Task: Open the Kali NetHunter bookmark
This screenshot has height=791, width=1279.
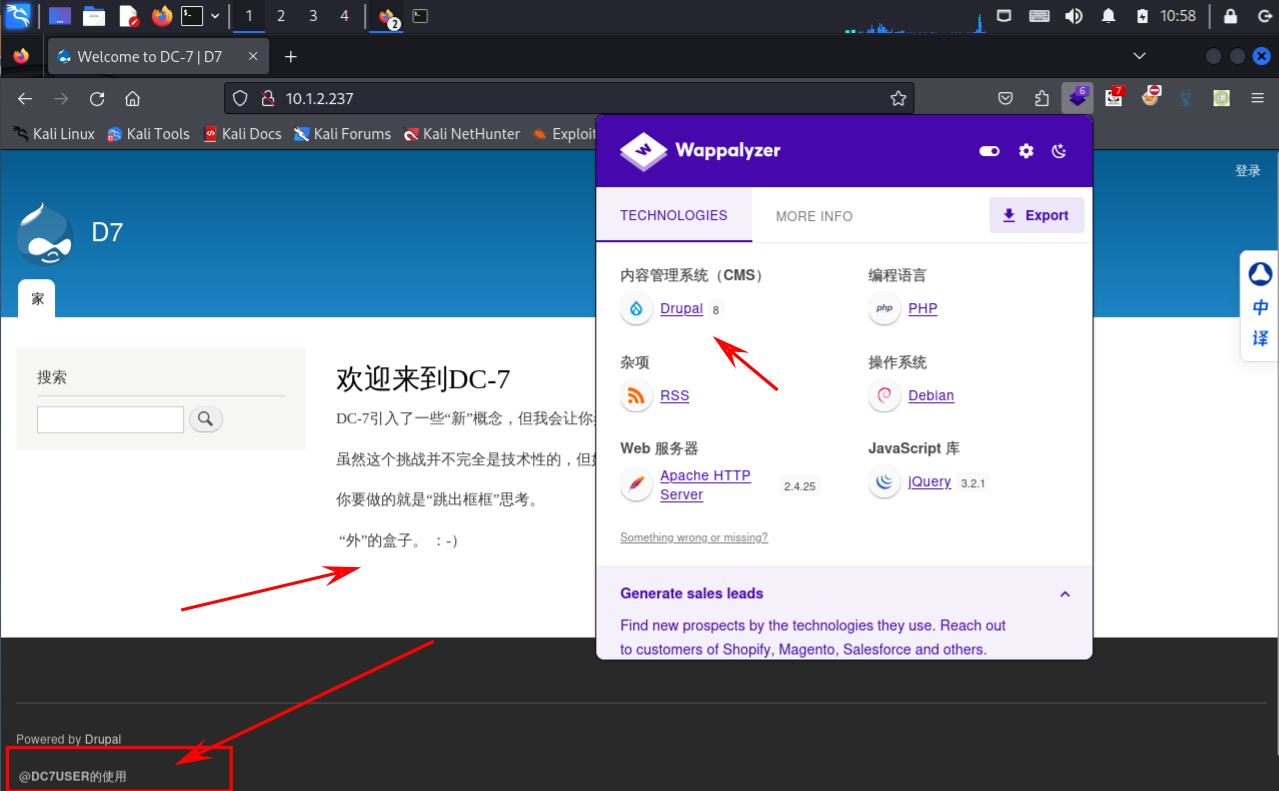Action: [462, 133]
